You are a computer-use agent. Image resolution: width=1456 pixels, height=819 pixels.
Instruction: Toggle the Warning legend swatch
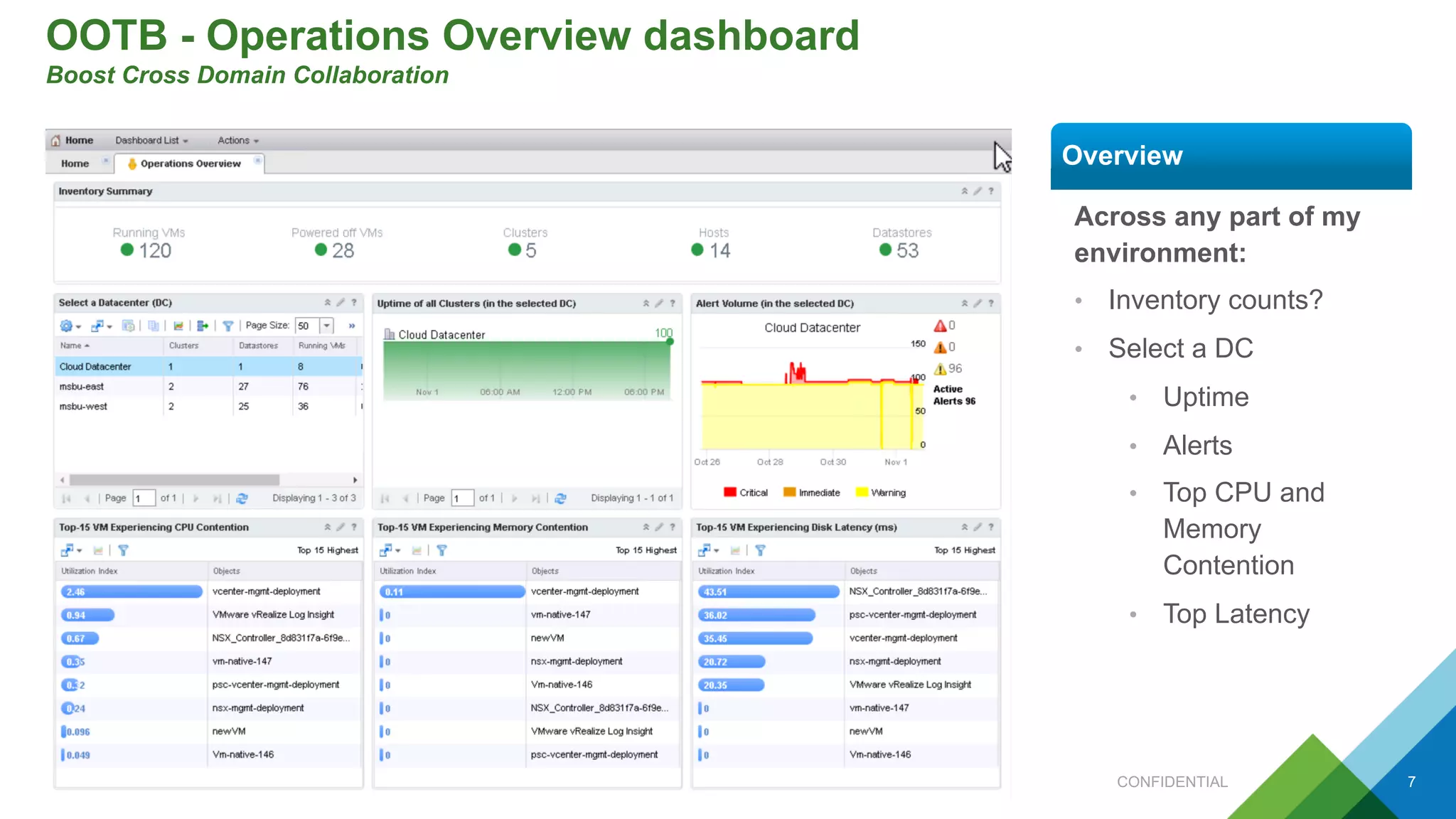click(x=862, y=492)
